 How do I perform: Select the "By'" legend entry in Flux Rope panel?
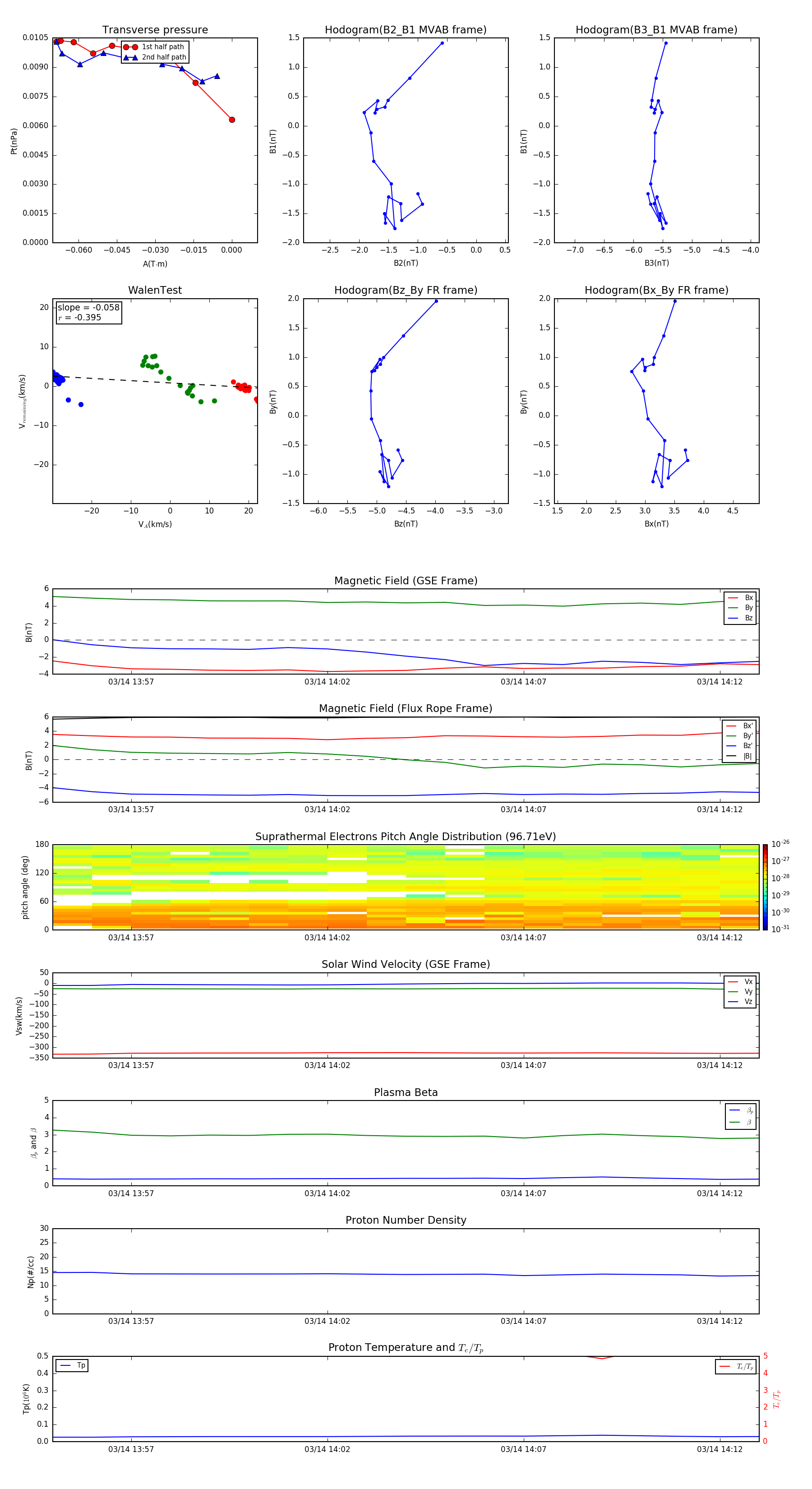pos(739,736)
